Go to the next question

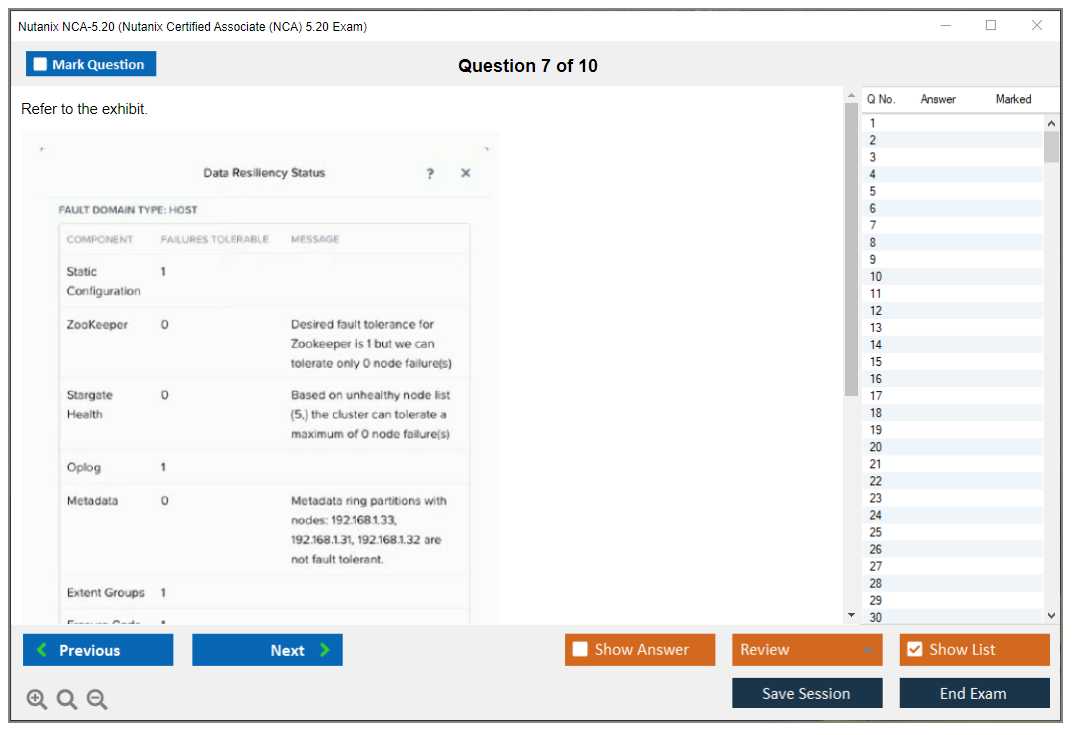pyautogui.click(x=267, y=650)
